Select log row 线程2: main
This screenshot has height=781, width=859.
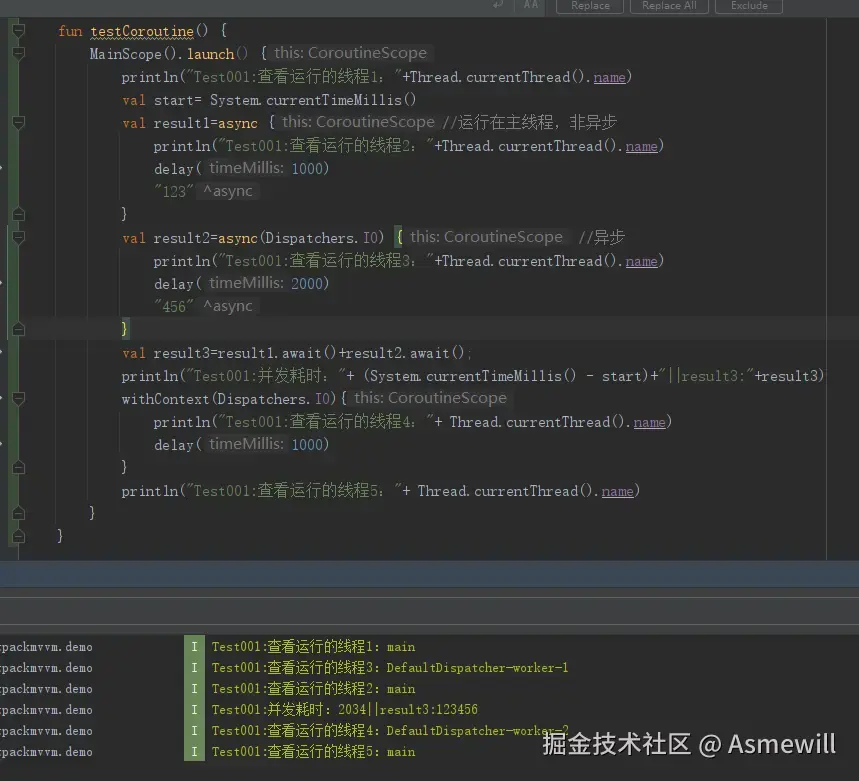pyautogui.click(x=313, y=688)
